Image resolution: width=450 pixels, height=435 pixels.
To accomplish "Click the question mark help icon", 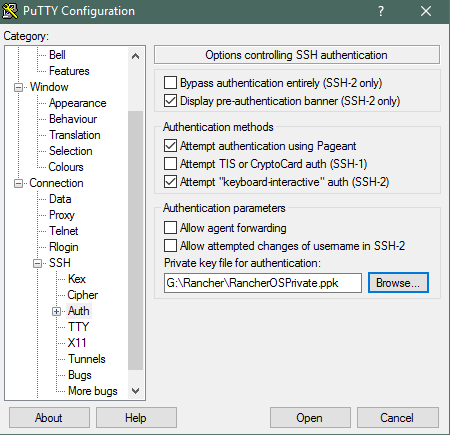I will [381, 11].
